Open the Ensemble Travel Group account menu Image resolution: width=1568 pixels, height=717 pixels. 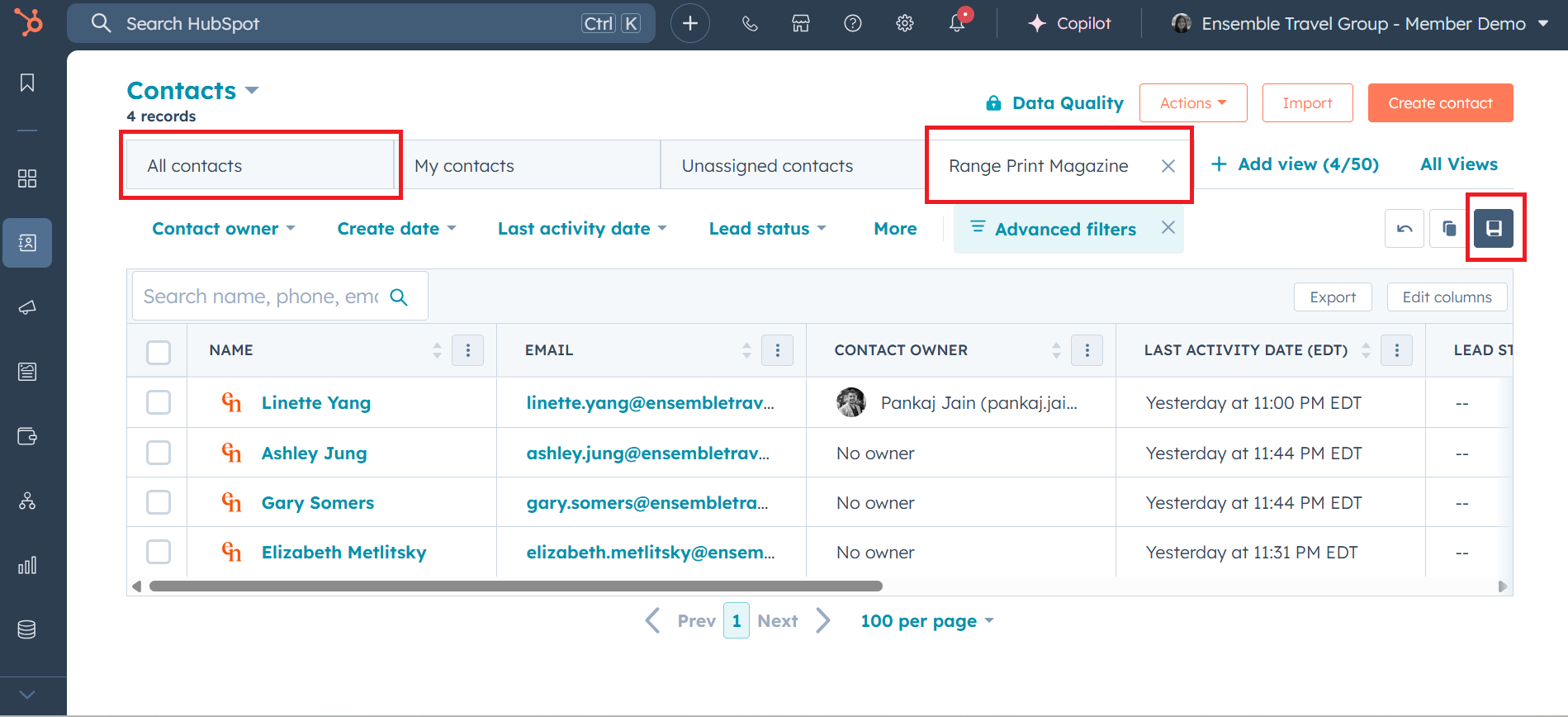(1360, 23)
